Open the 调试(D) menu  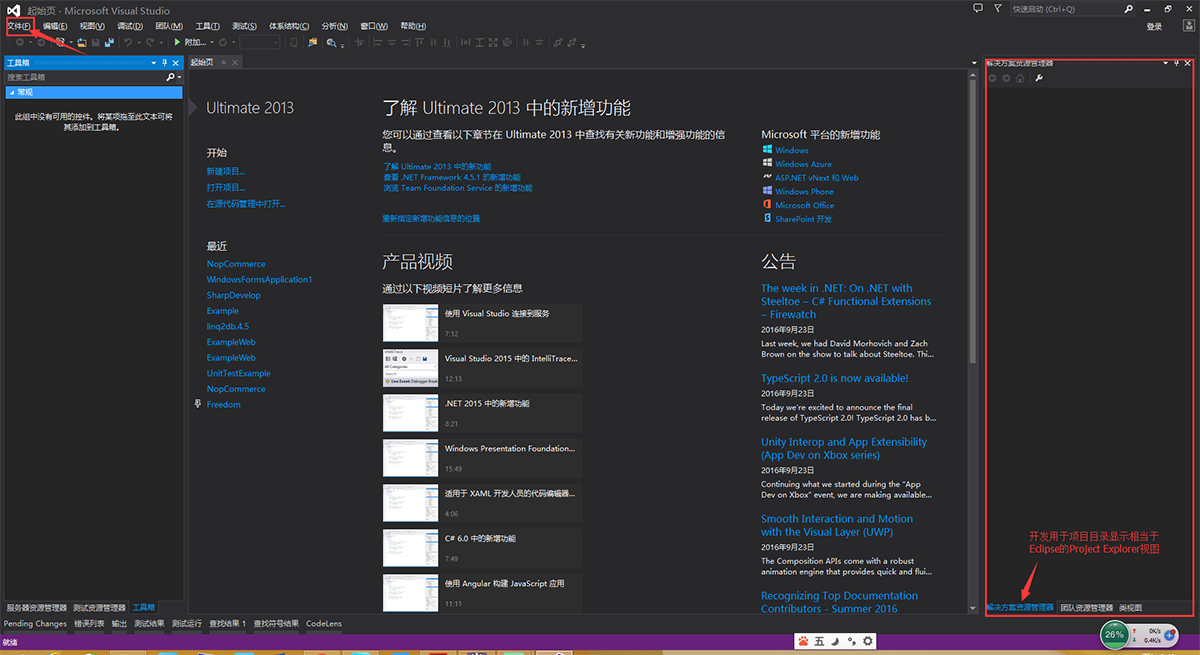click(129, 26)
